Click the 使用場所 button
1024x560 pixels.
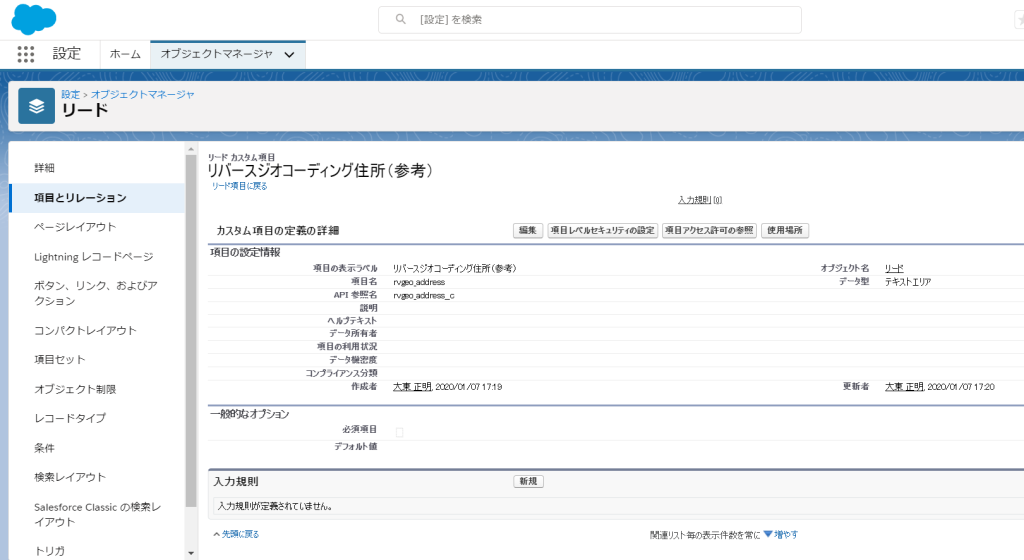[x=785, y=230]
